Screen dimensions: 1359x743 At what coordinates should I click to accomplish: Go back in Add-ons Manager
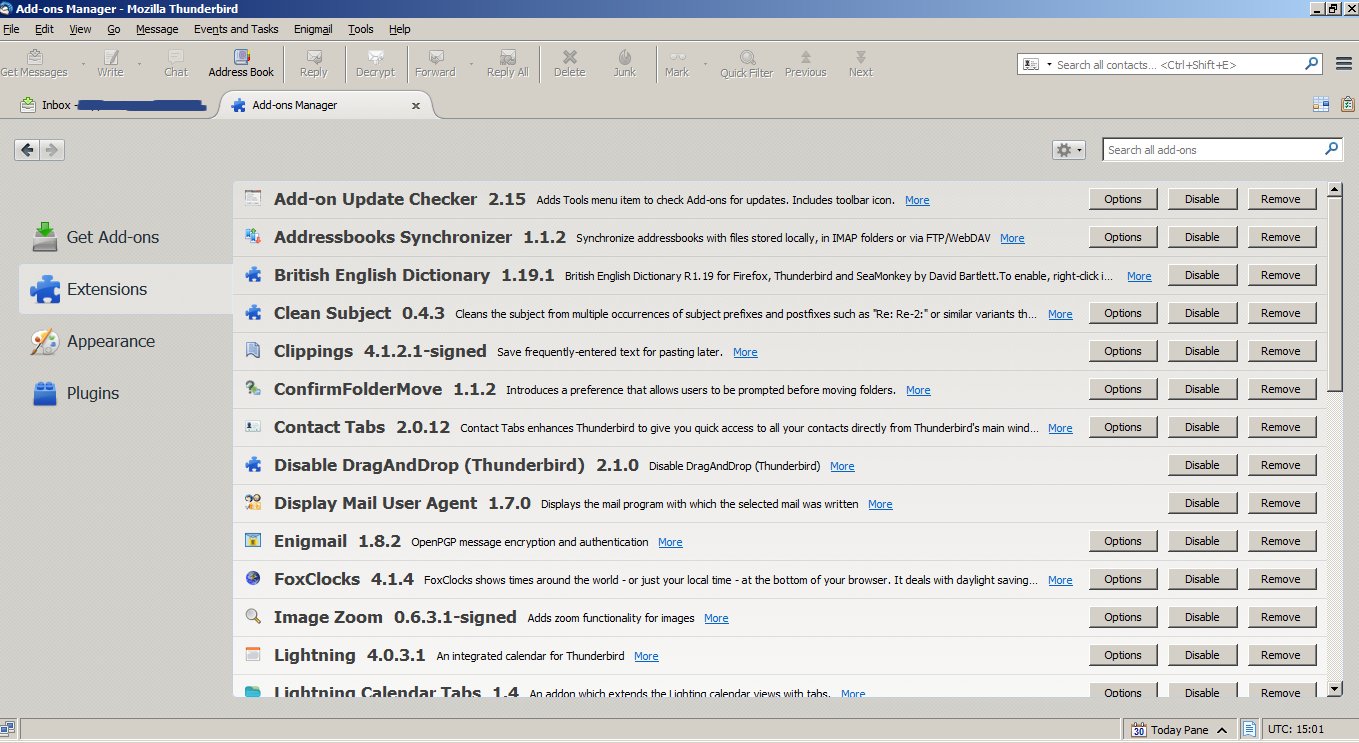point(27,150)
